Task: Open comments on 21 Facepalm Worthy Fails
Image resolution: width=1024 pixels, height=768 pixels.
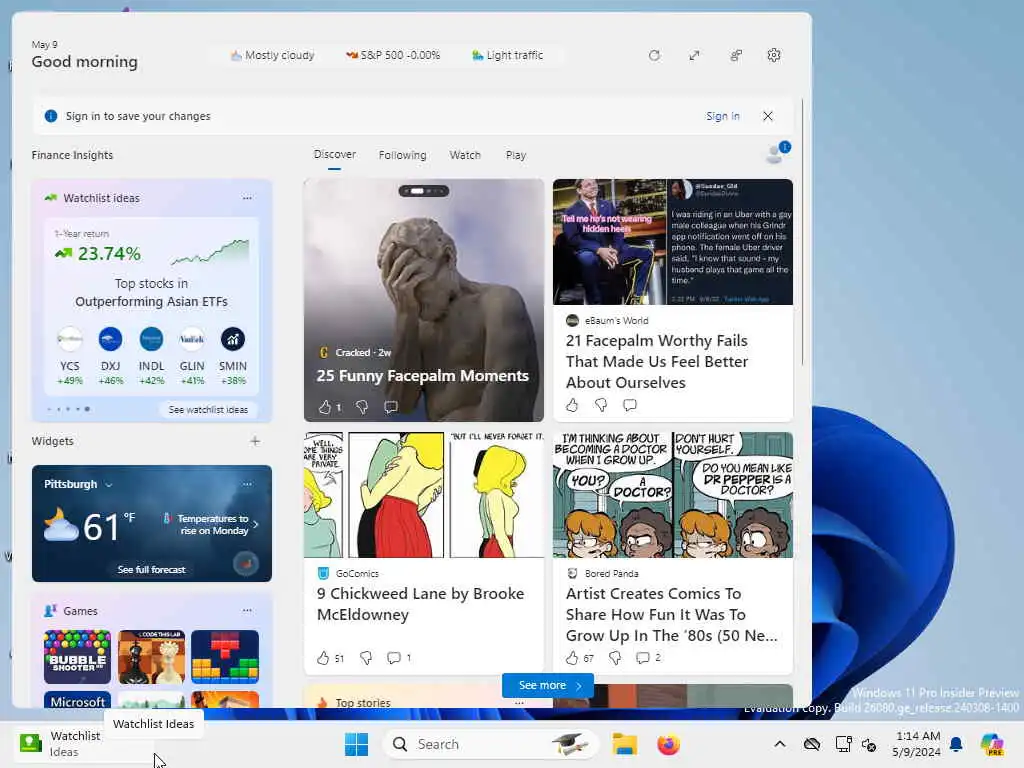Action: click(630, 405)
